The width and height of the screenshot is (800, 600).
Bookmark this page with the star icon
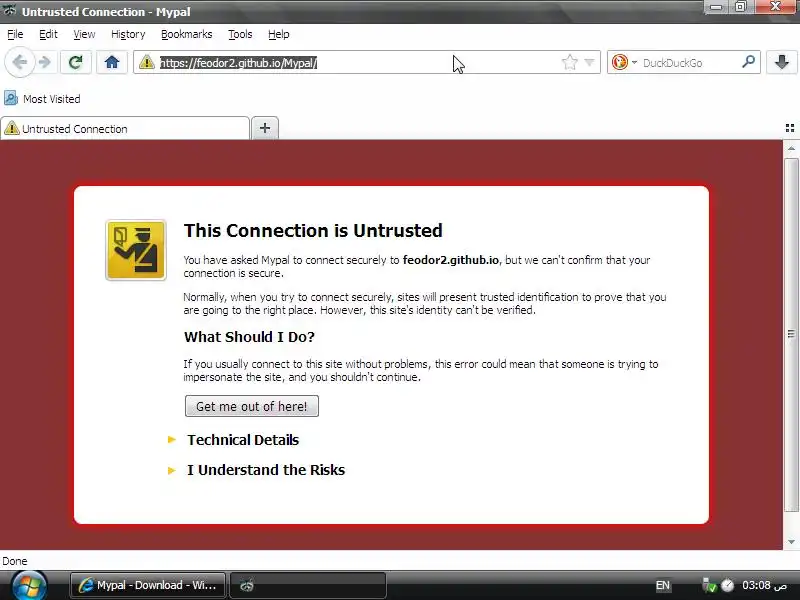tap(569, 62)
